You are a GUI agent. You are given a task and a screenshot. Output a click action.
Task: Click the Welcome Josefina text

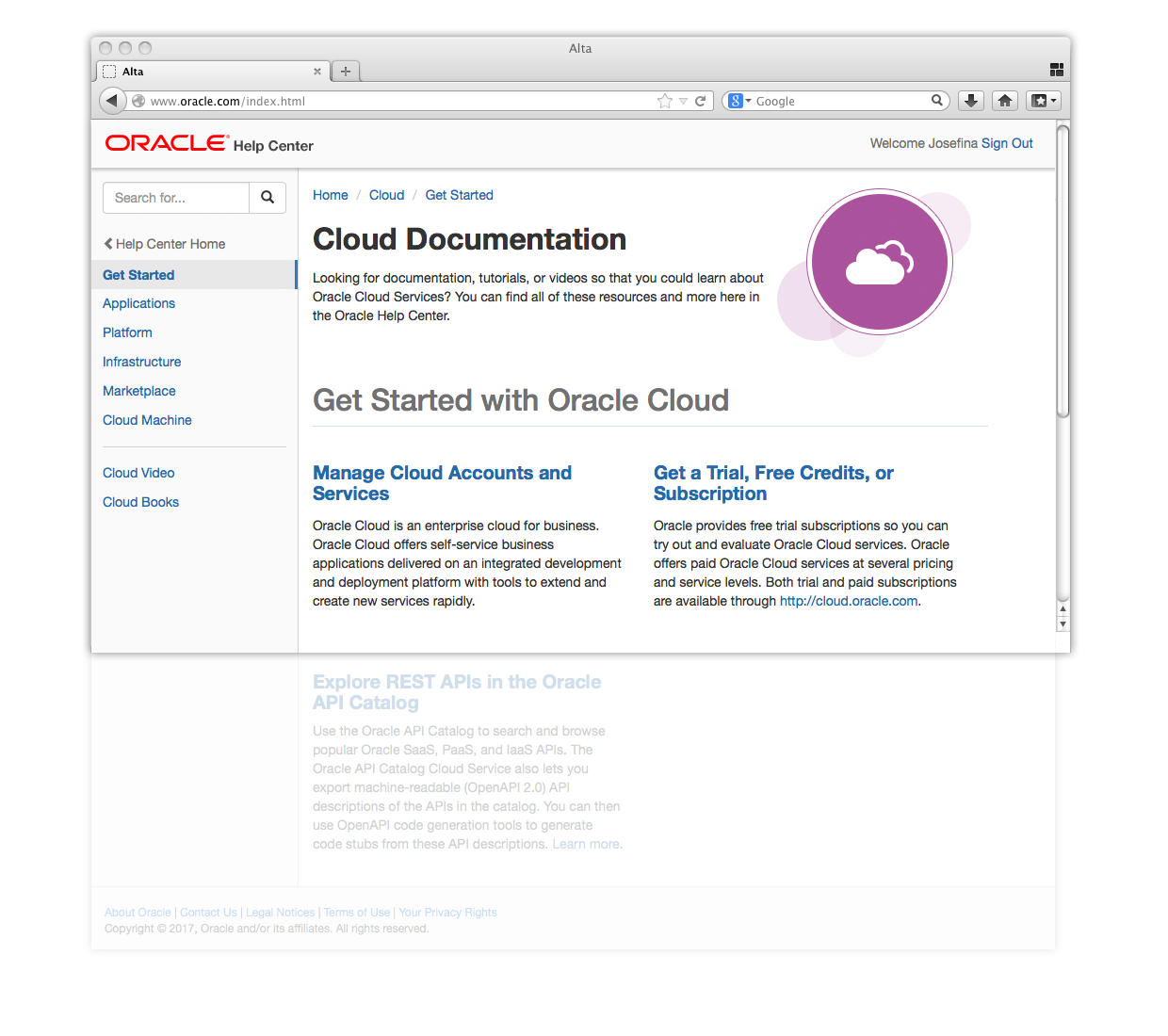pyautogui.click(x=923, y=143)
